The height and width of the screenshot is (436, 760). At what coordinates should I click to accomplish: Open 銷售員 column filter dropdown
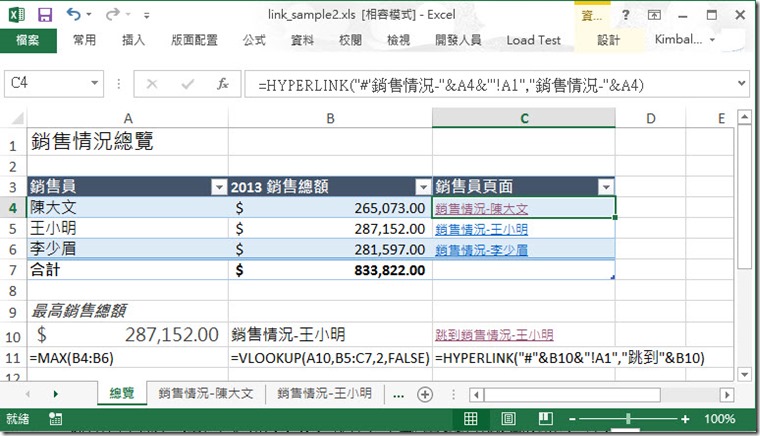(219, 187)
